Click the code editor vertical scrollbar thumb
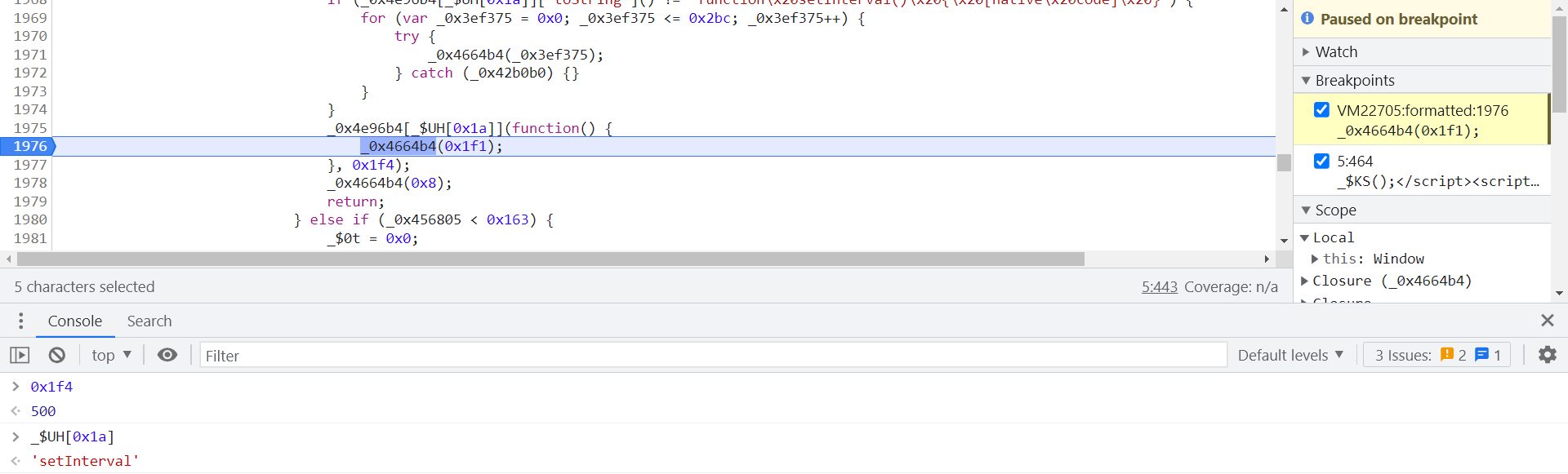This screenshot has width=1568, height=474. 1284,162
